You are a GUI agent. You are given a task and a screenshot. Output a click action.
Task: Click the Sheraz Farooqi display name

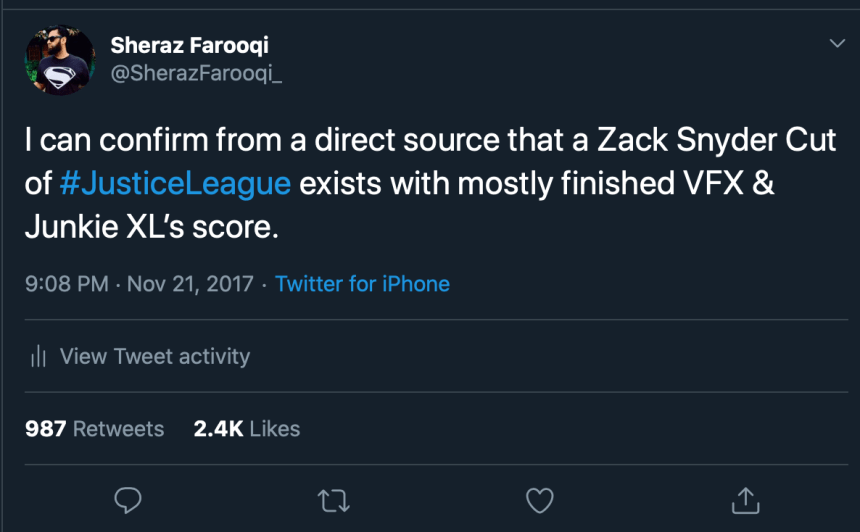tap(189, 45)
